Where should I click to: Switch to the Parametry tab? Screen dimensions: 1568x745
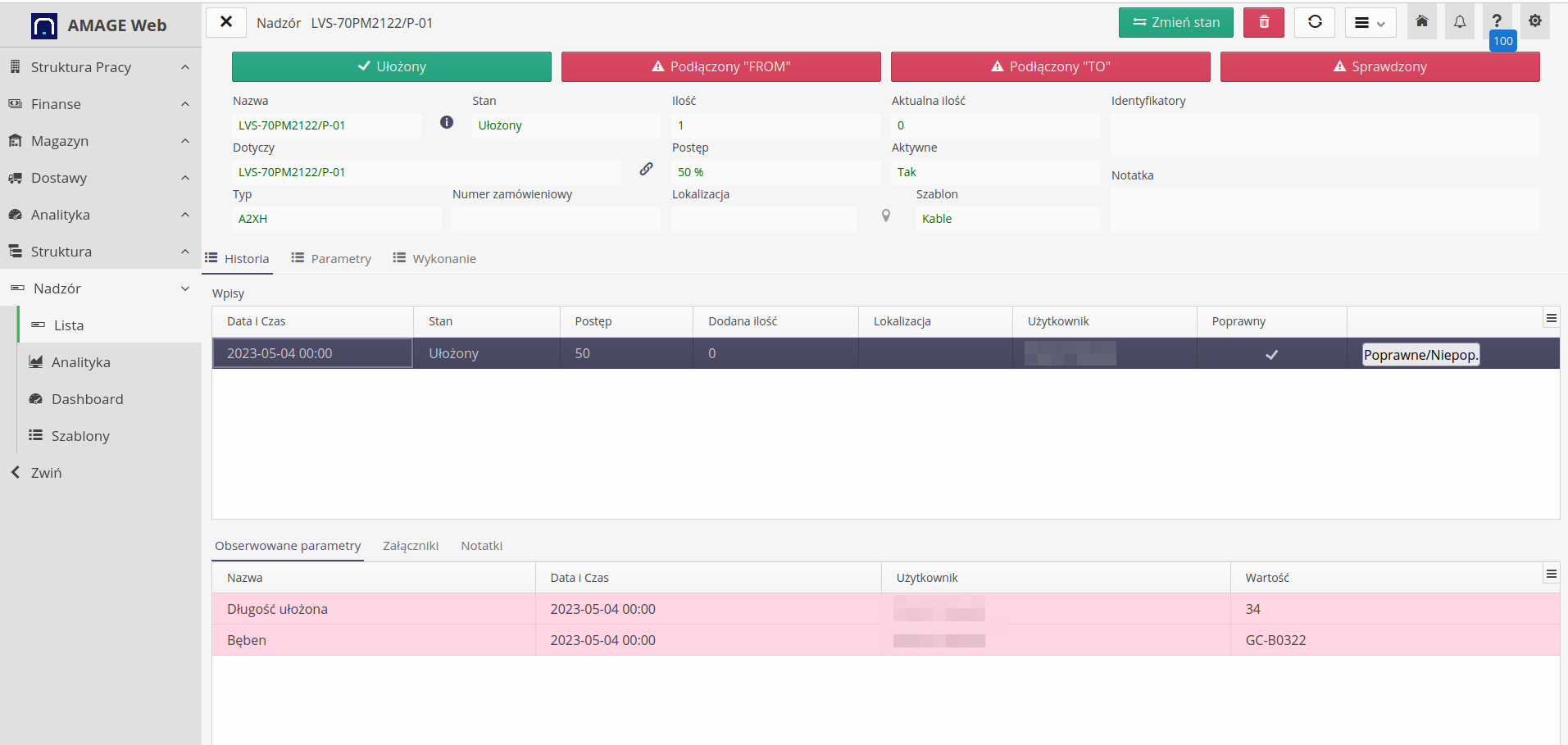[339, 258]
